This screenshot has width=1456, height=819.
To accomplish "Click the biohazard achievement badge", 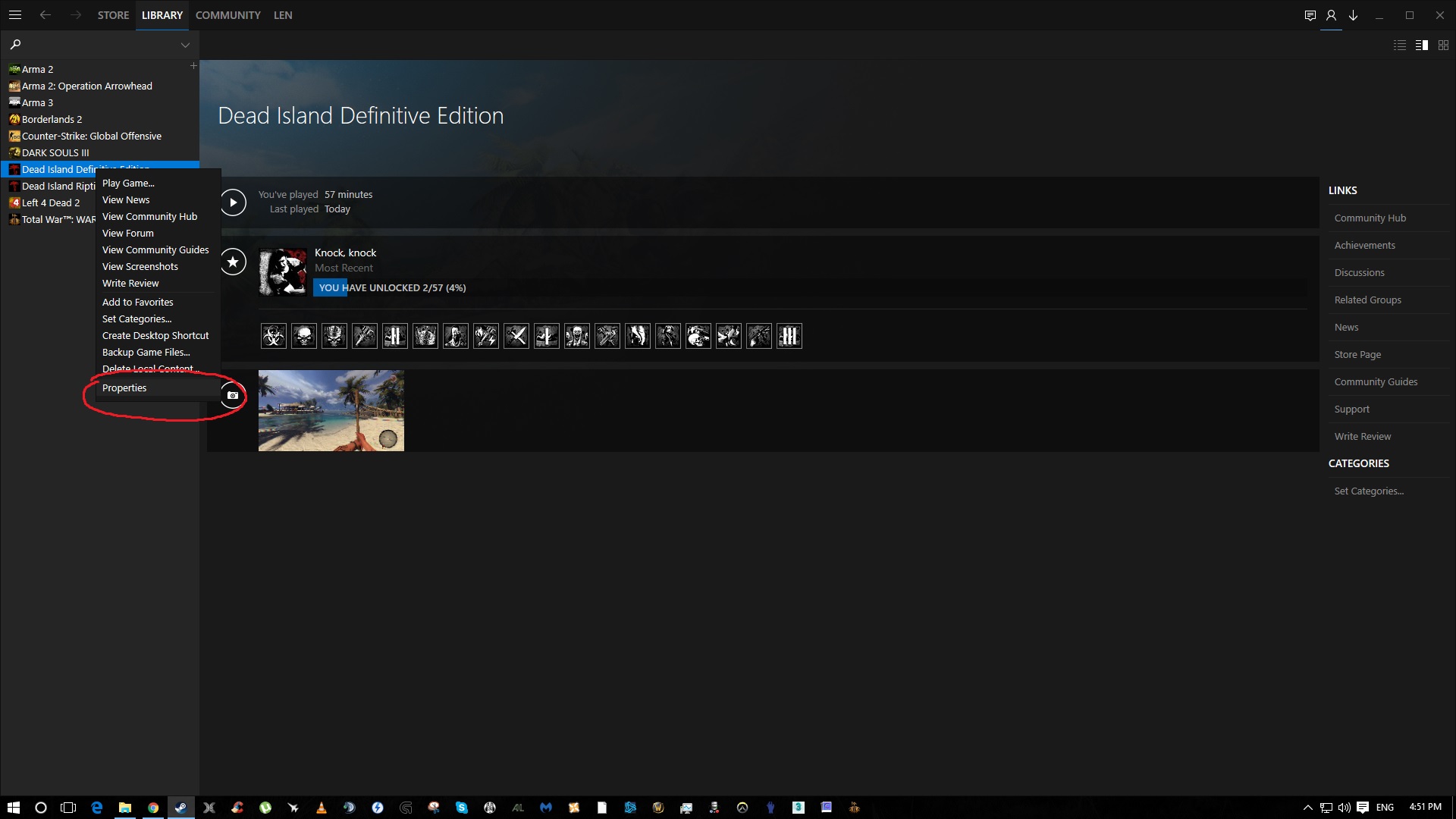I will (274, 336).
